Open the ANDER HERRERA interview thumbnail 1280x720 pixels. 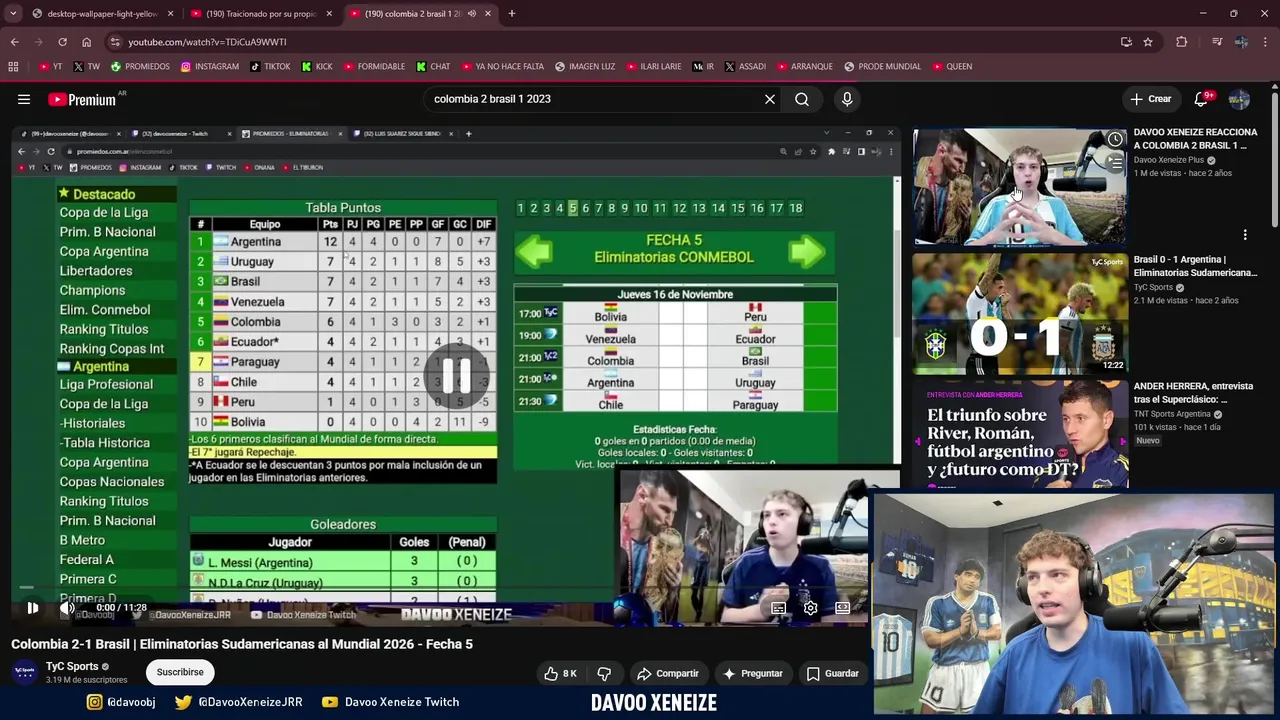(1019, 434)
